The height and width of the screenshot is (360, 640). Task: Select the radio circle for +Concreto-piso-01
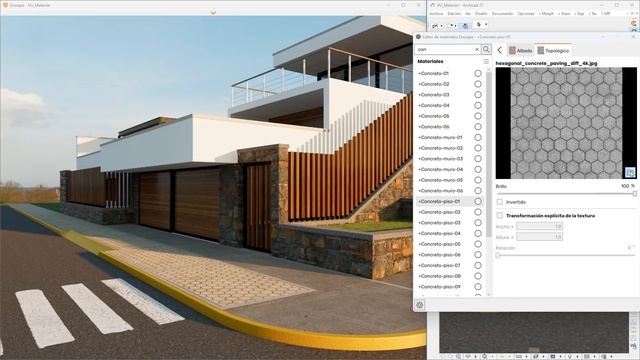478,202
